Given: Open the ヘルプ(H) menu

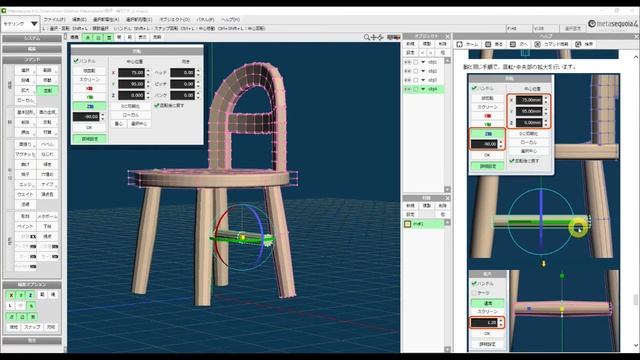Looking at the screenshot, I should click(230, 19).
